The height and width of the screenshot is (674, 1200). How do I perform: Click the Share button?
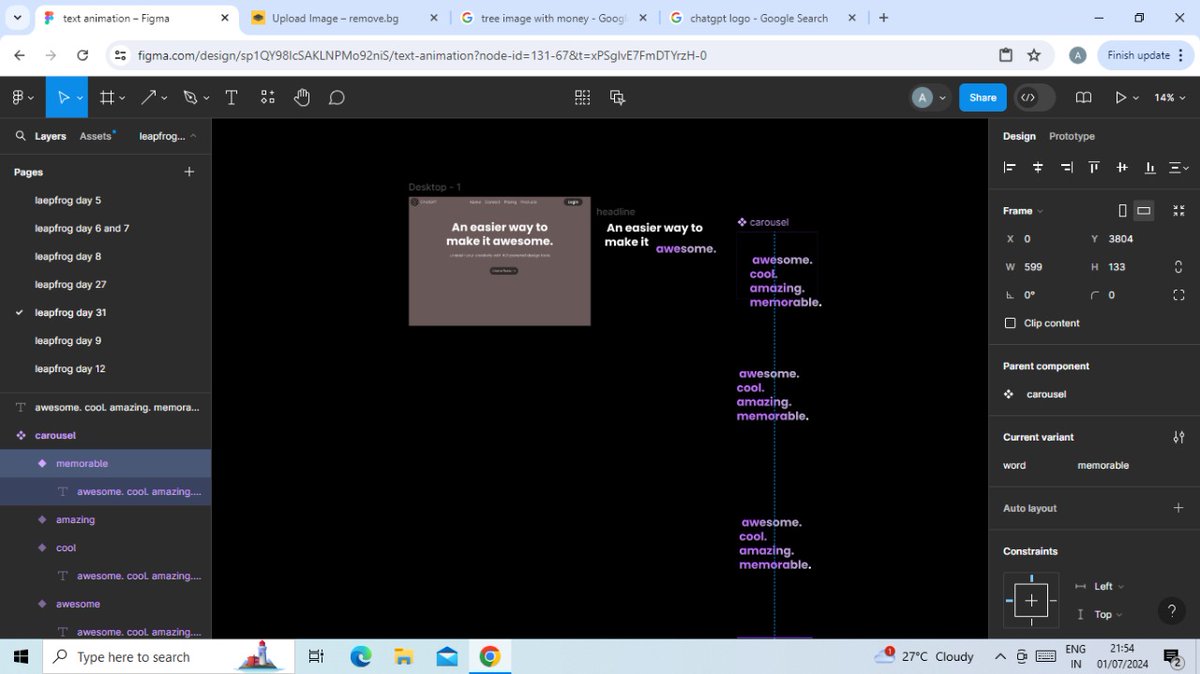pyautogui.click(x=983, y=97)
